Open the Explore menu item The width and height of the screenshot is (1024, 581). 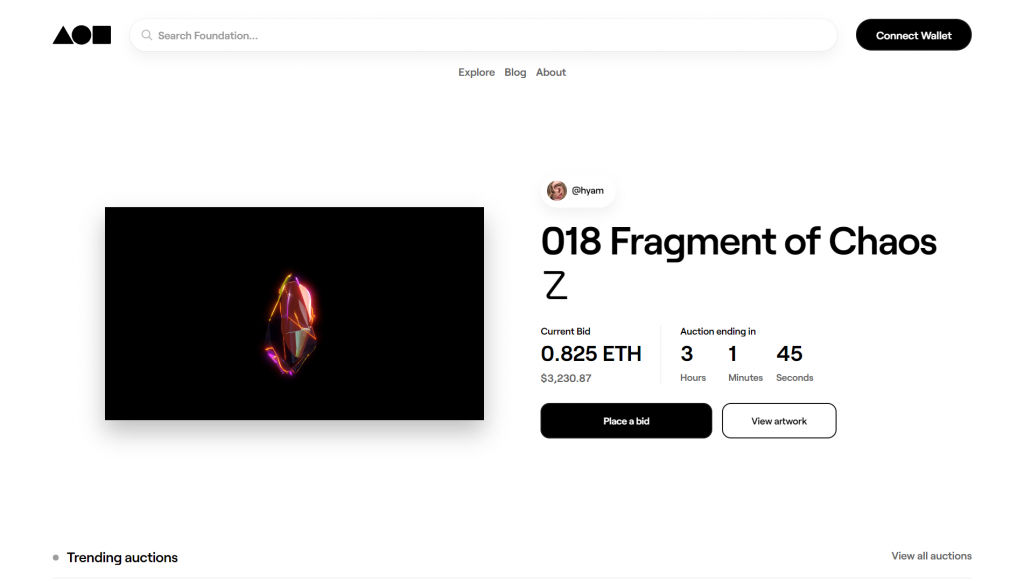point(476,72)
